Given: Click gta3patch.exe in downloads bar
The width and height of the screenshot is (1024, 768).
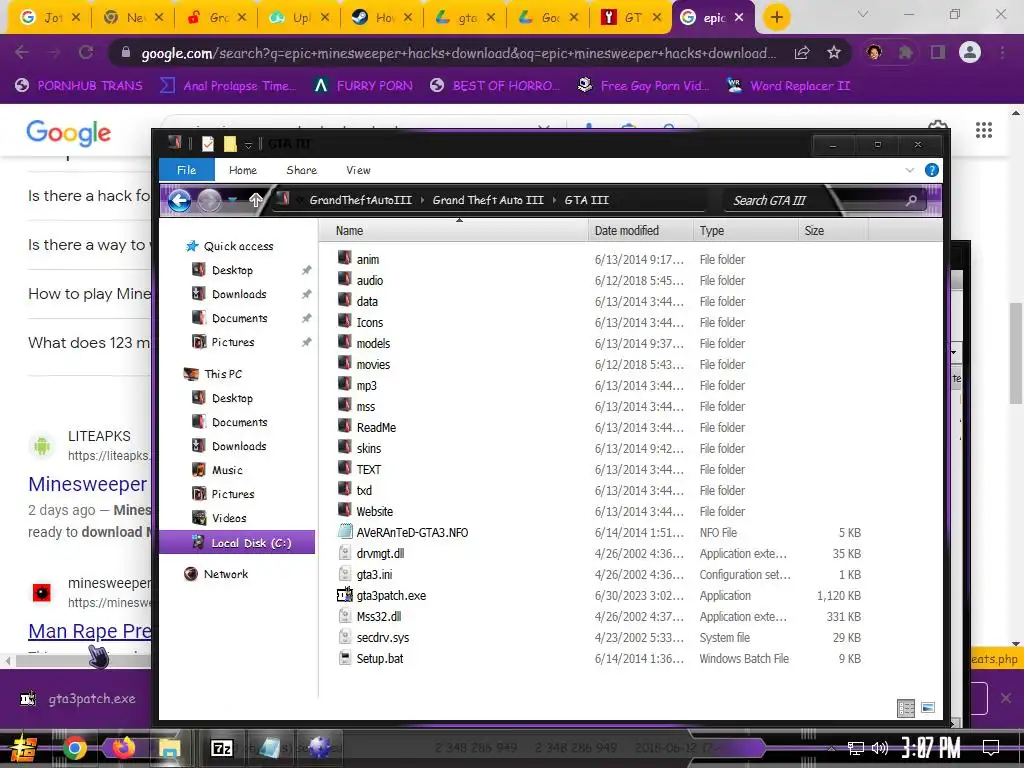Looking at the screenshot, I should pyautogui.click(x=78, y=699).
